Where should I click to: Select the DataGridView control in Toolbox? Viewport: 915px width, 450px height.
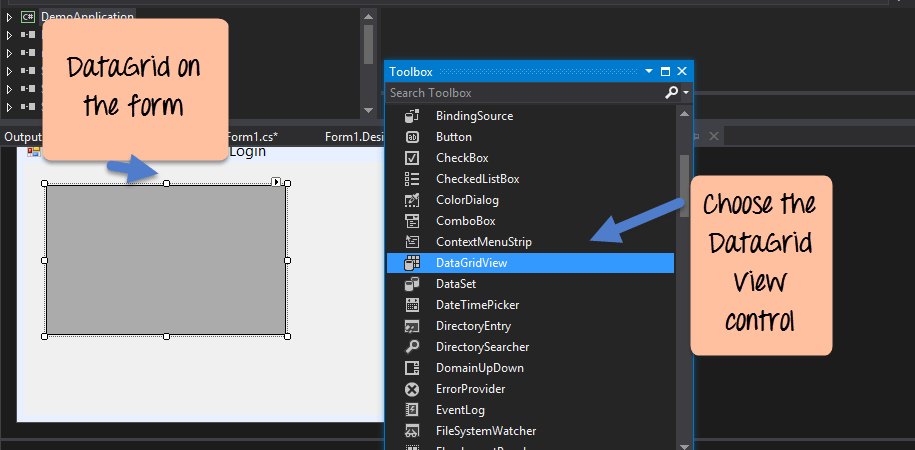[473, 263]
